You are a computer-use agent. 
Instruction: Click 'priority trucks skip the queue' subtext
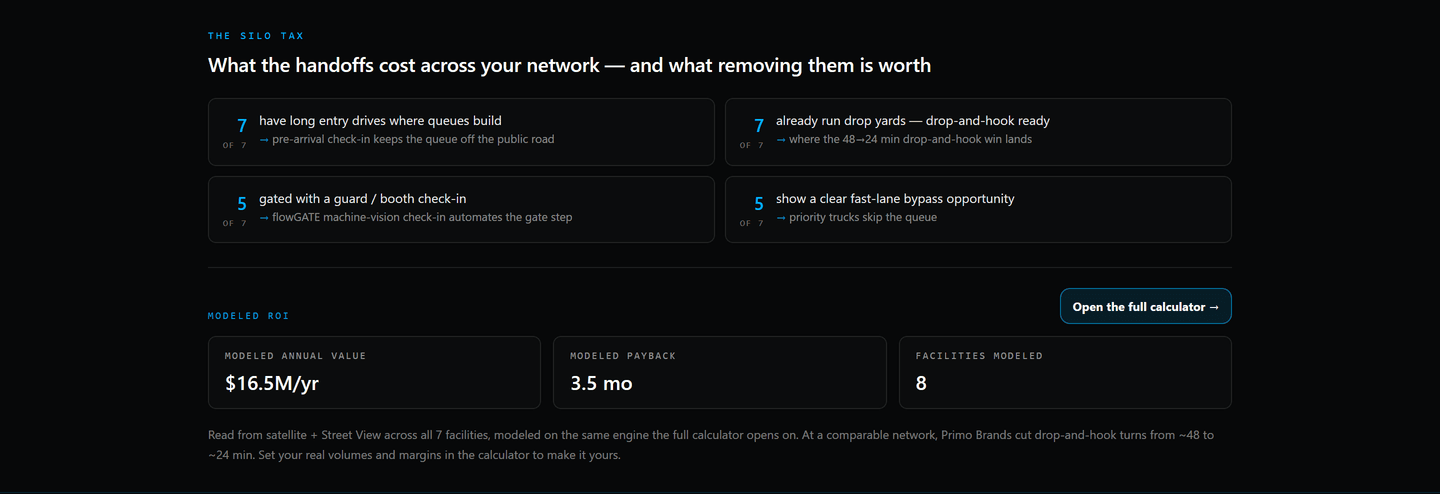(x=856, y=217)
